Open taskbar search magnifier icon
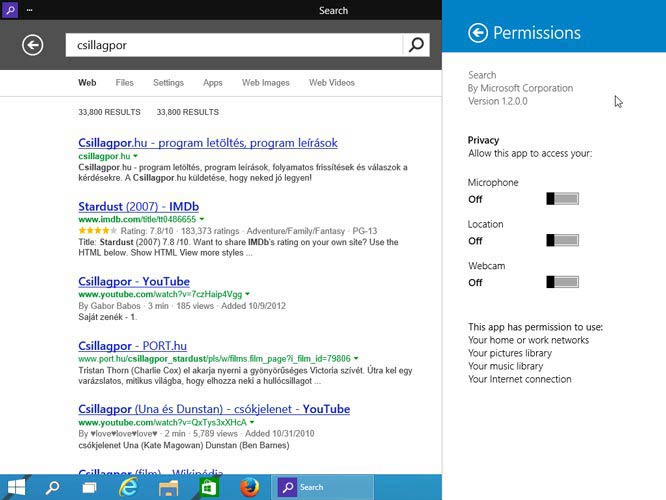The width and height of the screenshot is (666, 500). 53,487
